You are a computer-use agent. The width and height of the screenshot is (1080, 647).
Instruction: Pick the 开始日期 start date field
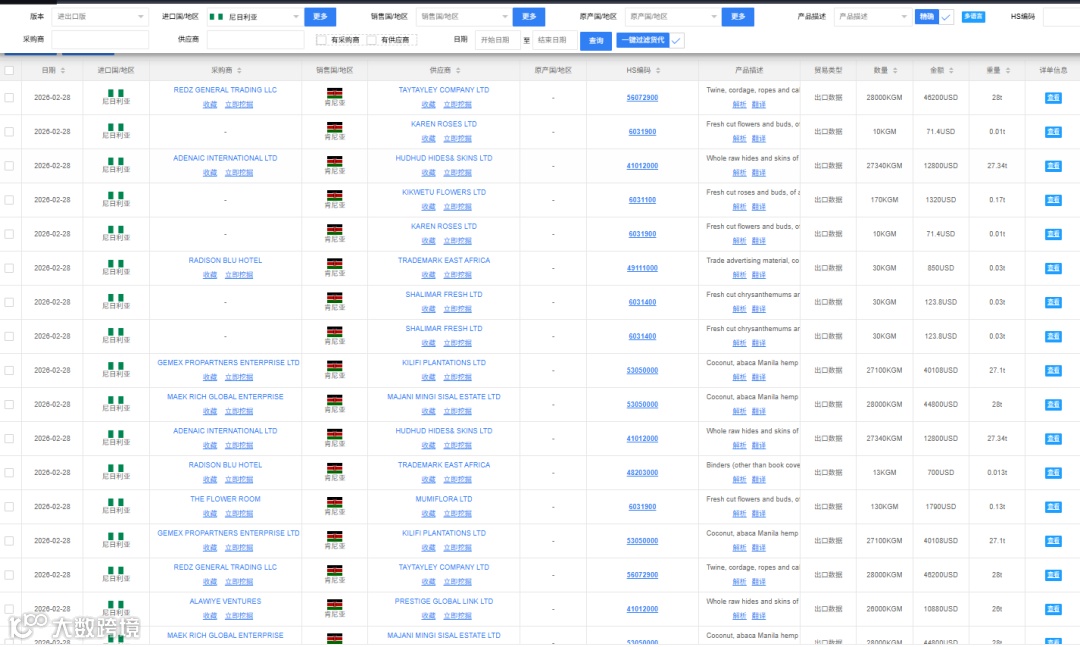(x=497, y=40)
